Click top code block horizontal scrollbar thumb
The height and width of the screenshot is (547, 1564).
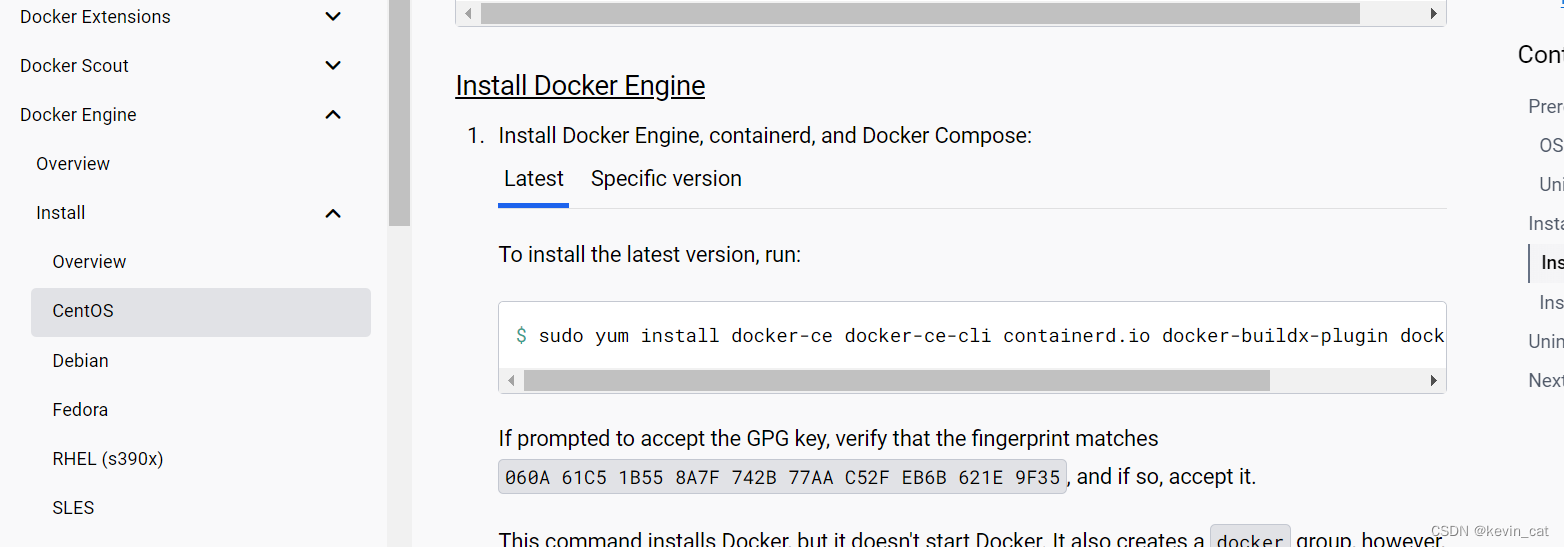pos(920,14)
